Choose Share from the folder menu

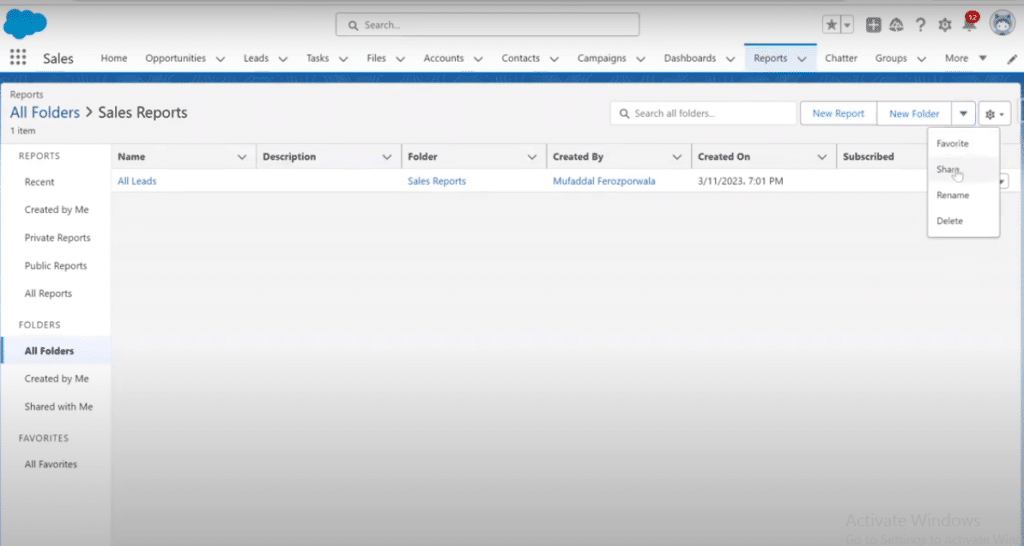click(963, 169)
